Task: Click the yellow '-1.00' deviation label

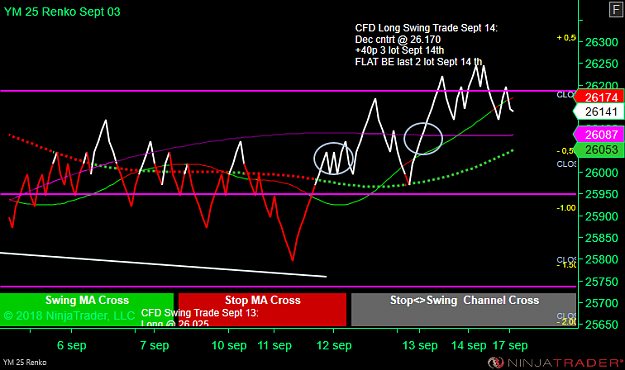Action: pos(566,208)
